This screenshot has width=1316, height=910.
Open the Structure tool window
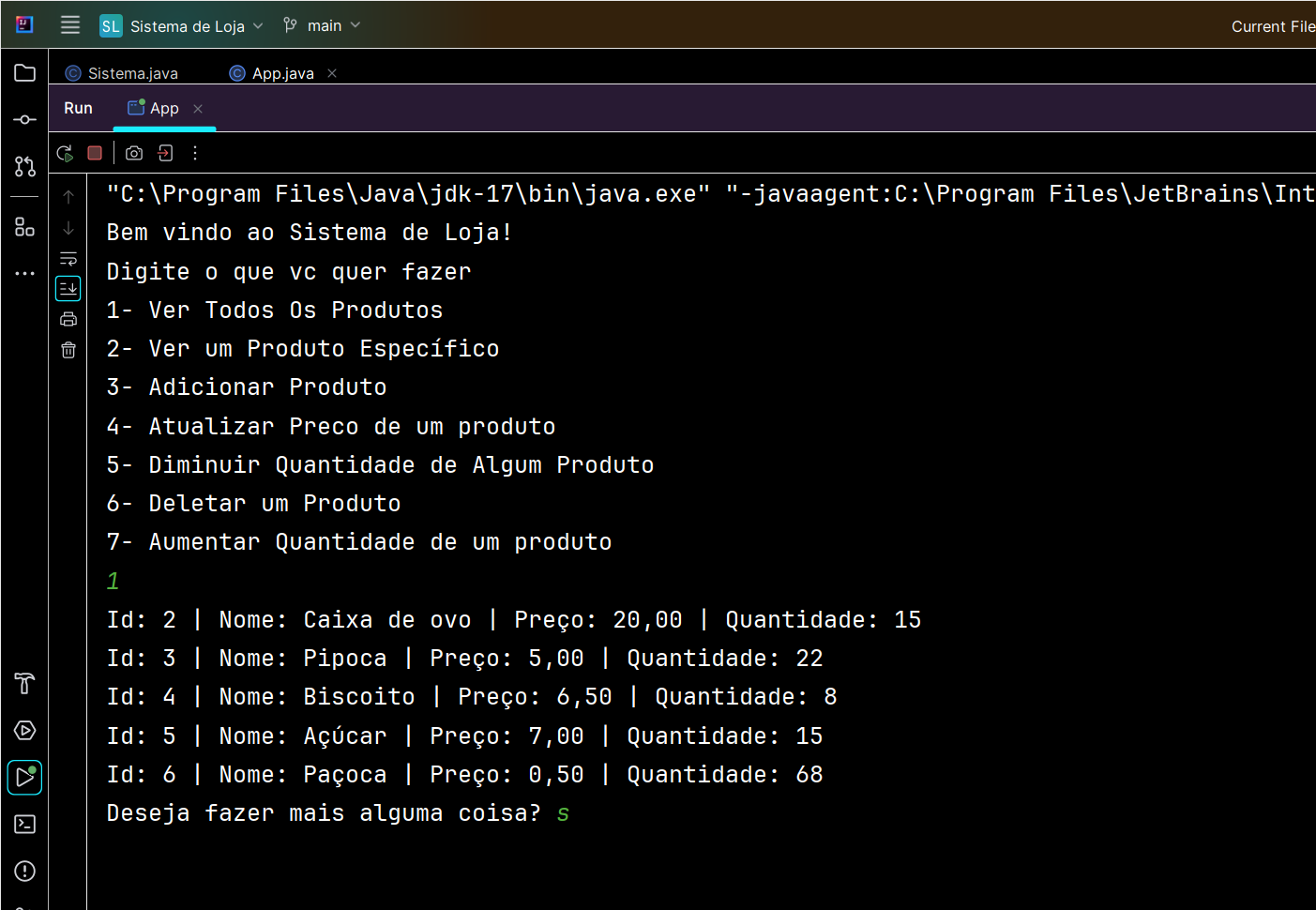pos(25,227)
